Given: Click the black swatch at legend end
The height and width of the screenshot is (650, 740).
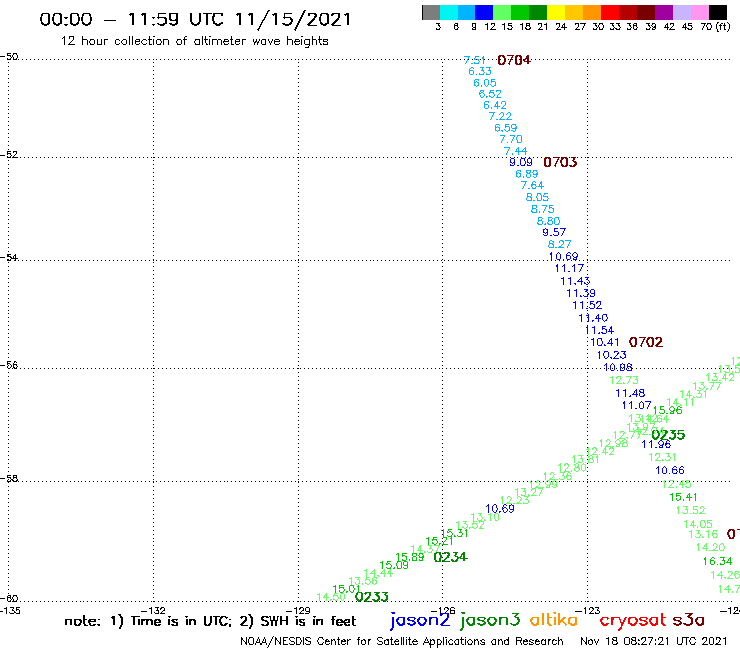Looking at the screenshot, I should tap(717, 13).
